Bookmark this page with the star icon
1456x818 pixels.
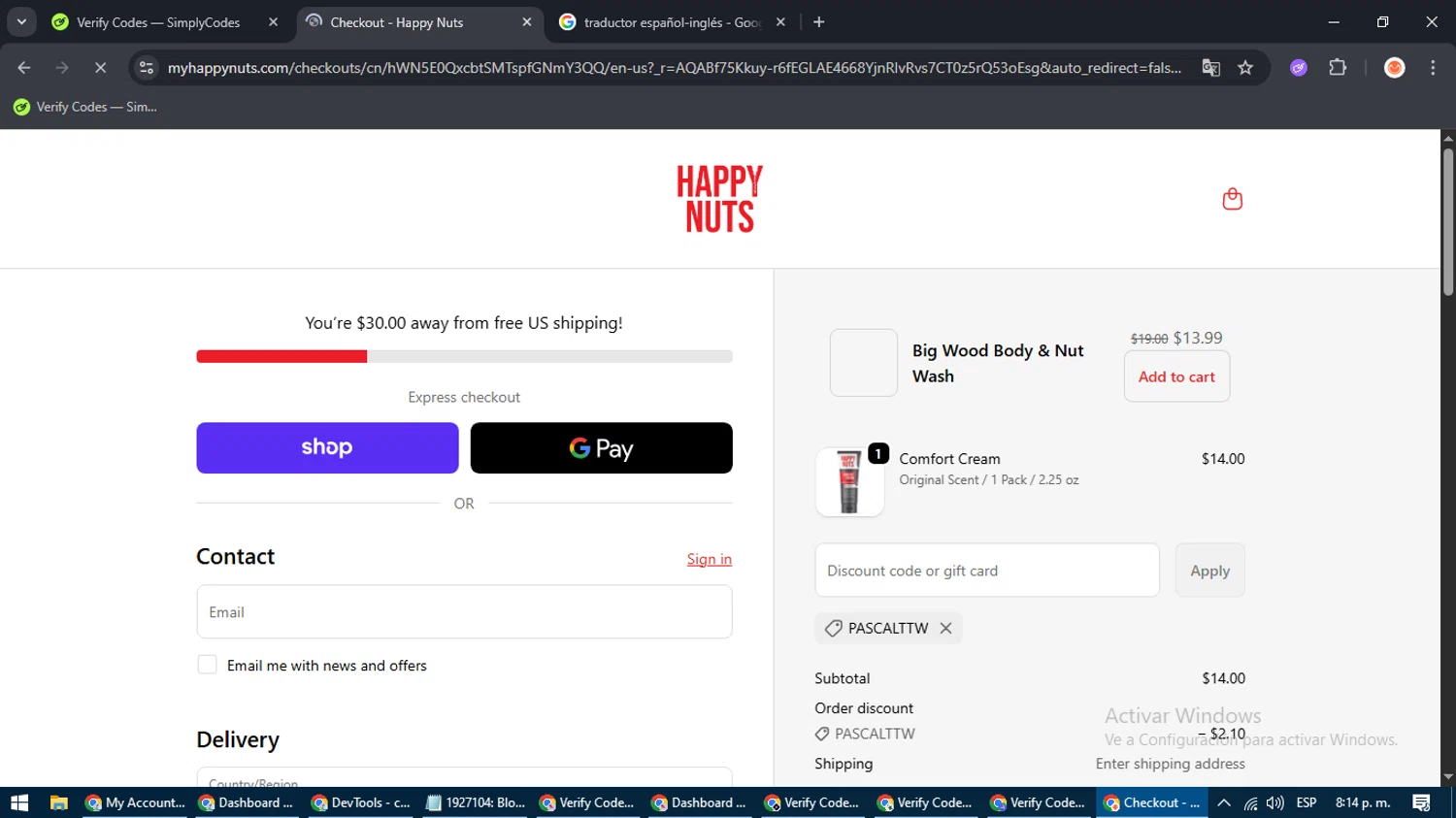[1245, 68]
